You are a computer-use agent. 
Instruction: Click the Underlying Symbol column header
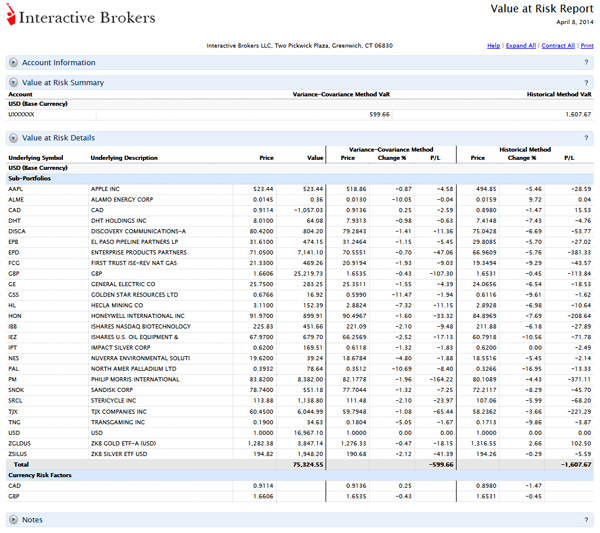[x=35, y=158]
